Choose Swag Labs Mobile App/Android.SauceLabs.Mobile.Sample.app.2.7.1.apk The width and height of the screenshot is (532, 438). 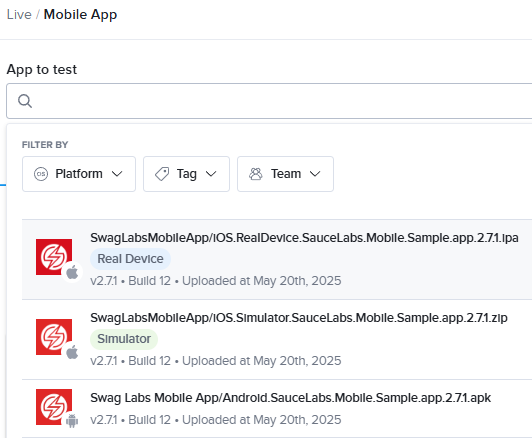[290, 398]
